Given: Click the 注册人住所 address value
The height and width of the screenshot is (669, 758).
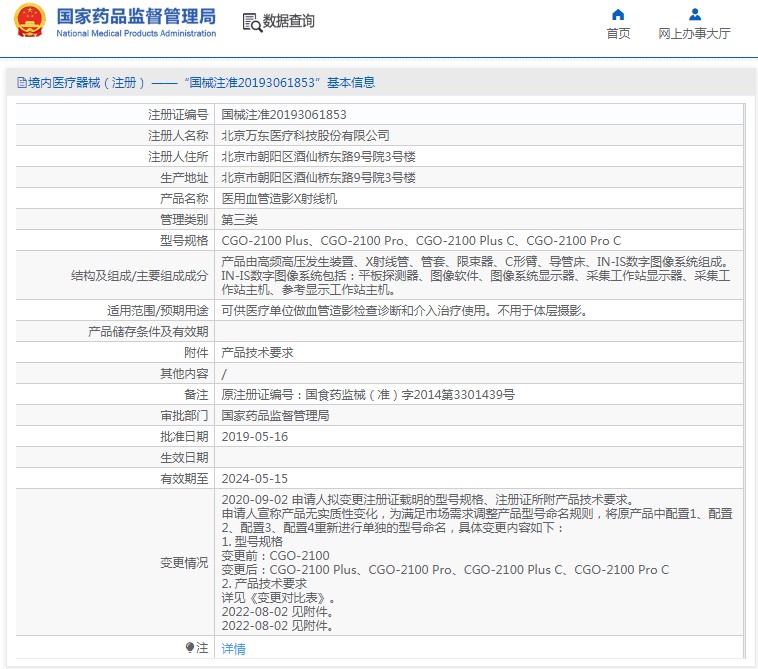Looking at the screenshot, I should pos(319,157).
